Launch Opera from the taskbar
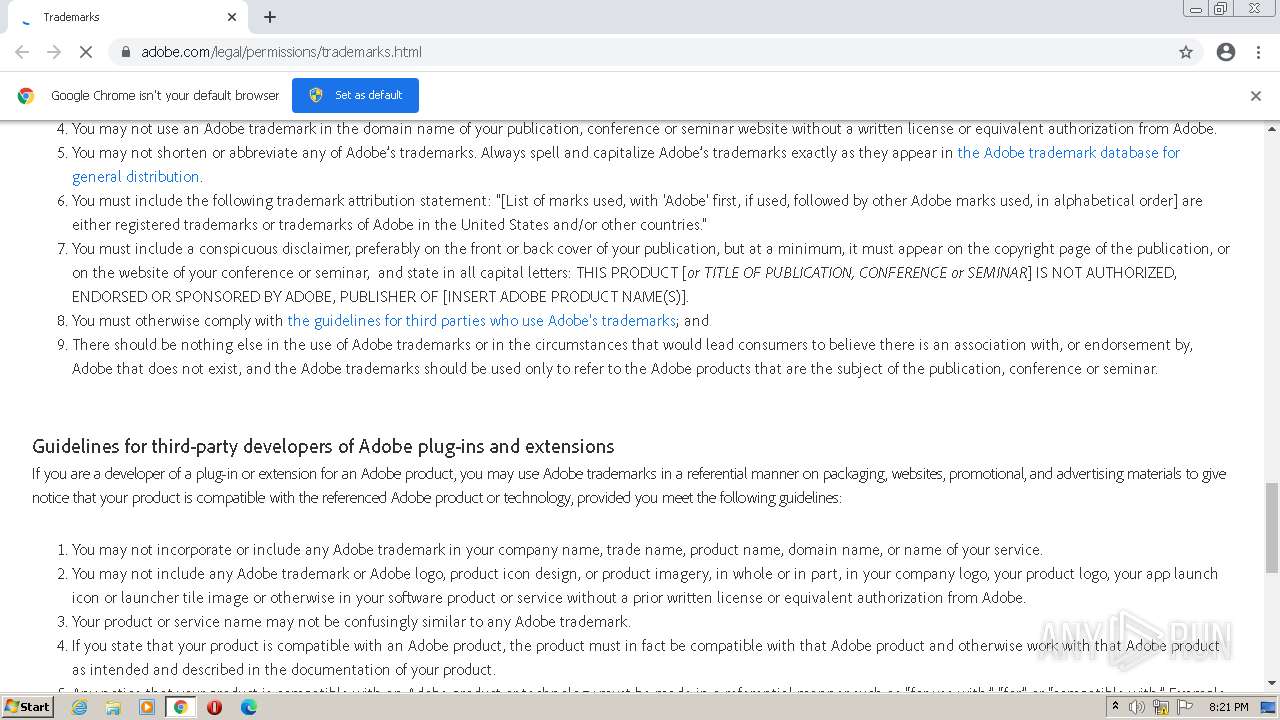The width and height of the screenshot is (1280, 720). tap(214, 707)
